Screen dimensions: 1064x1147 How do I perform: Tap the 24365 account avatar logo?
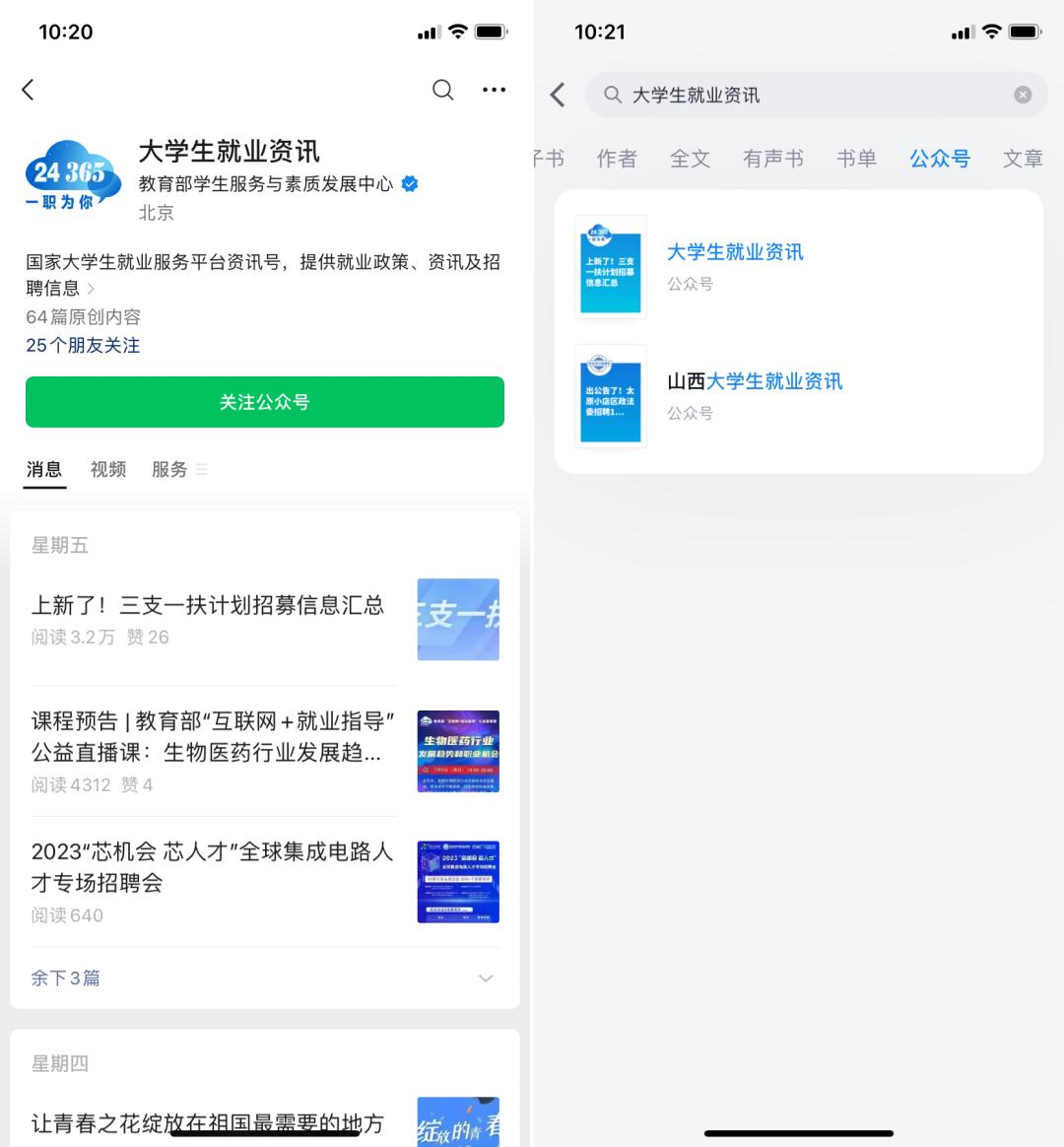[x=72, y=176]
